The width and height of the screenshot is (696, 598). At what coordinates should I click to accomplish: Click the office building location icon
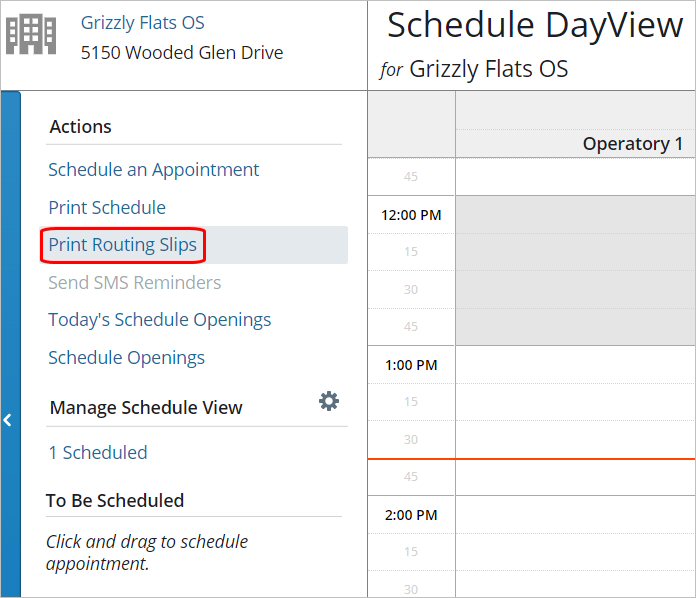coord(31,36)
